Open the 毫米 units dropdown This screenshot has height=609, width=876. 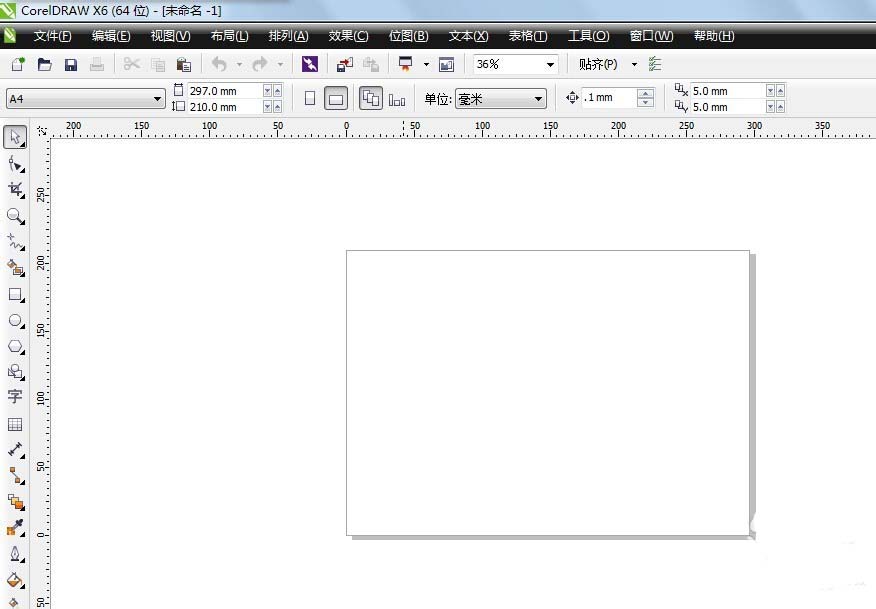(538, 99)
